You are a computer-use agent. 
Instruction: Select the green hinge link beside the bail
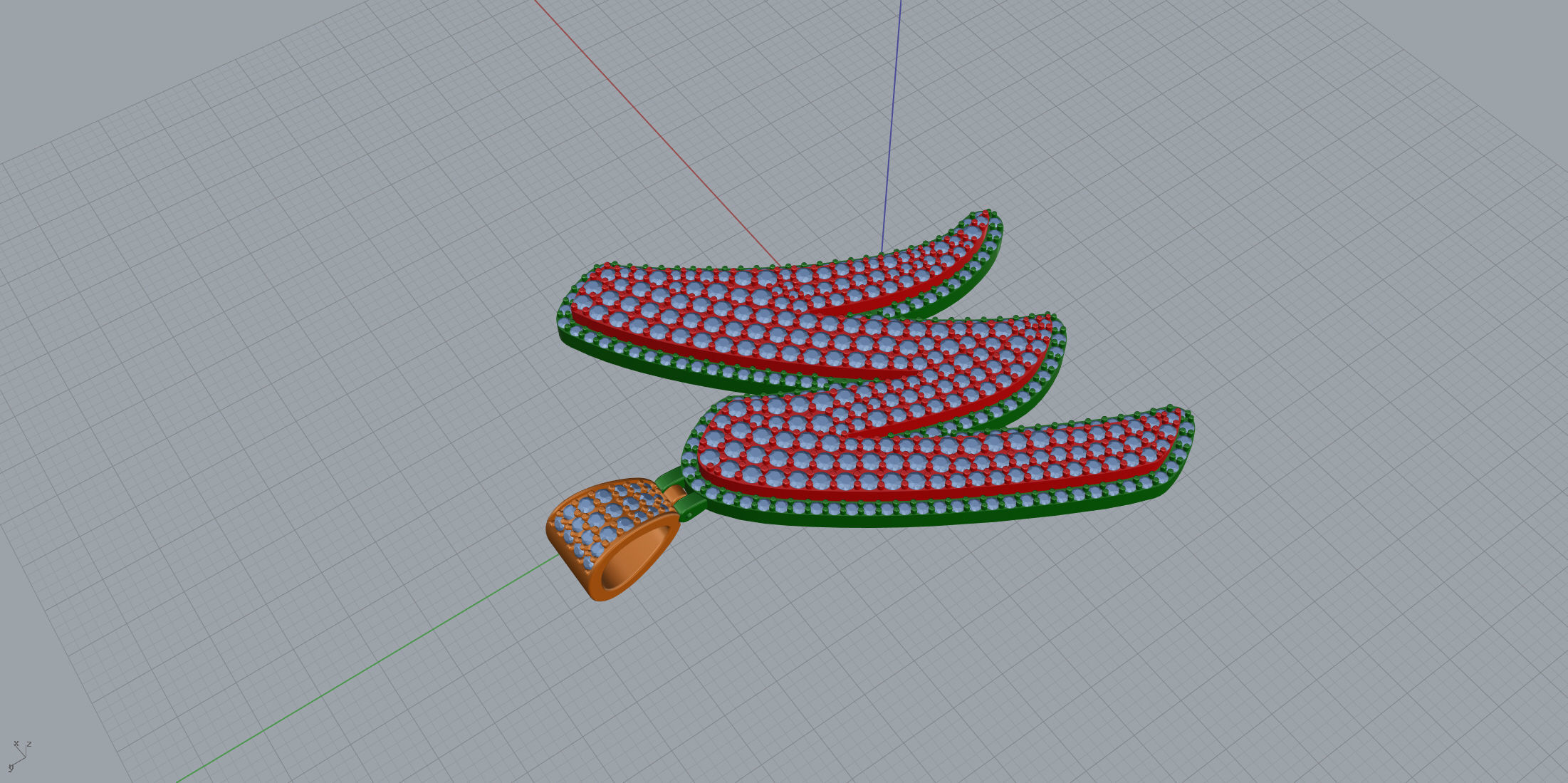tap(688, 504)
